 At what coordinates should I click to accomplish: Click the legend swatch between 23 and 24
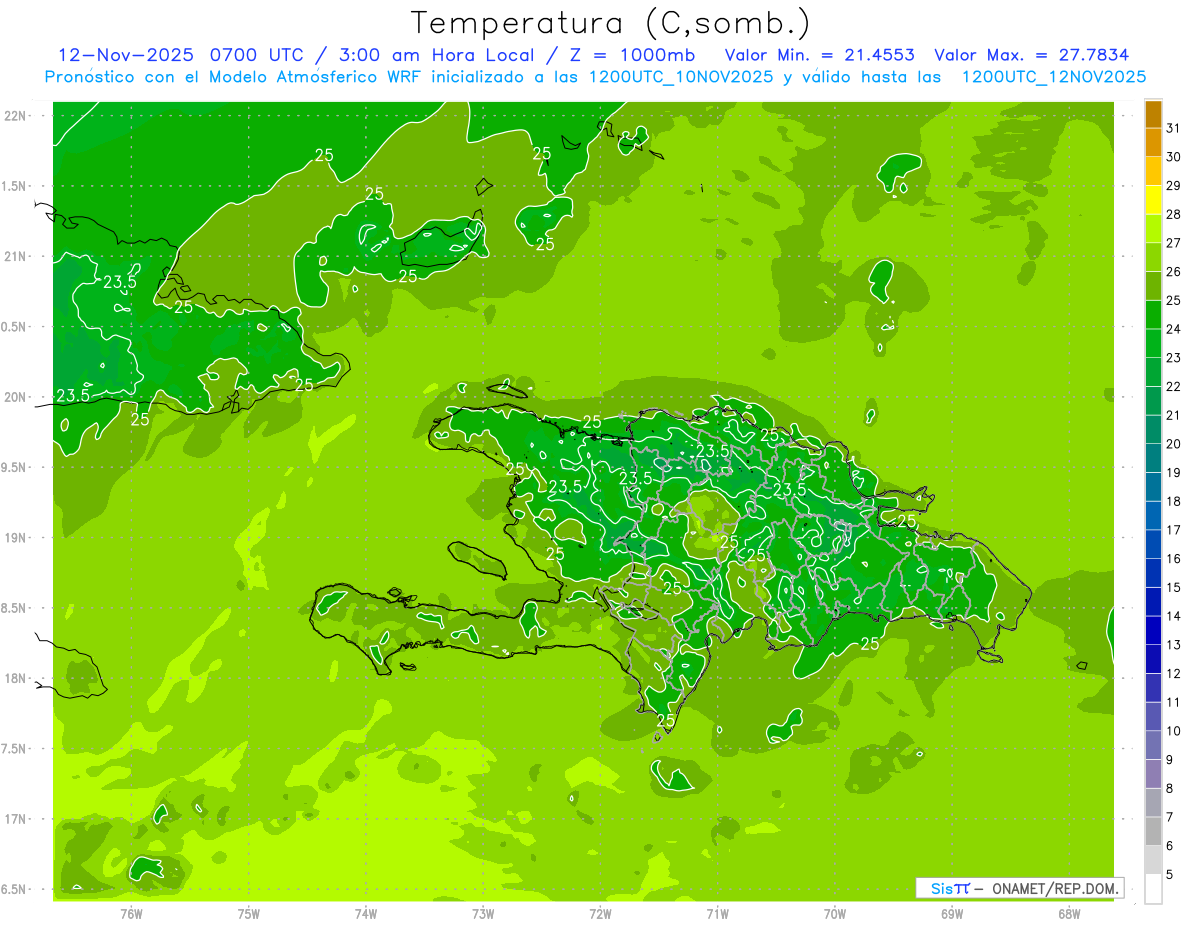coord(1153,344)
